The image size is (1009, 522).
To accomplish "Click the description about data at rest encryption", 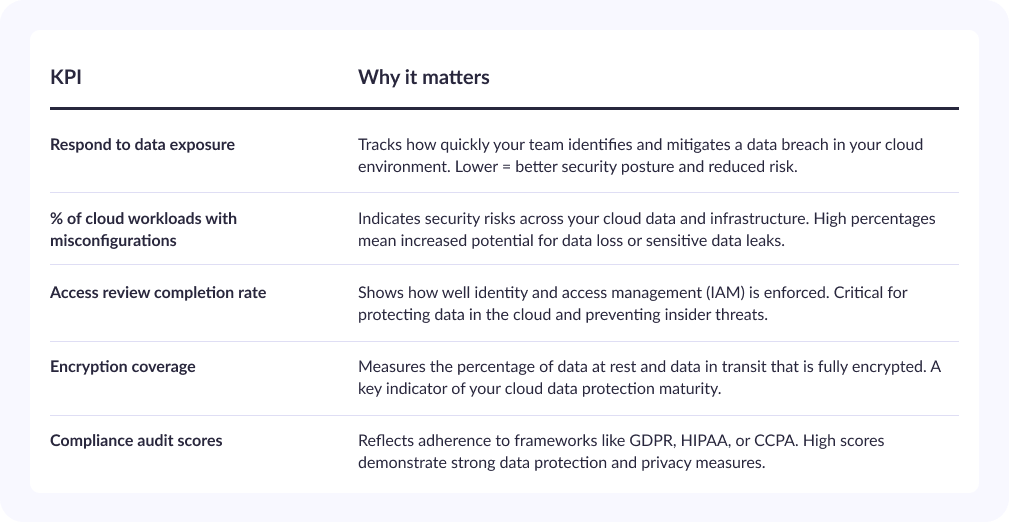I will 649,377.
